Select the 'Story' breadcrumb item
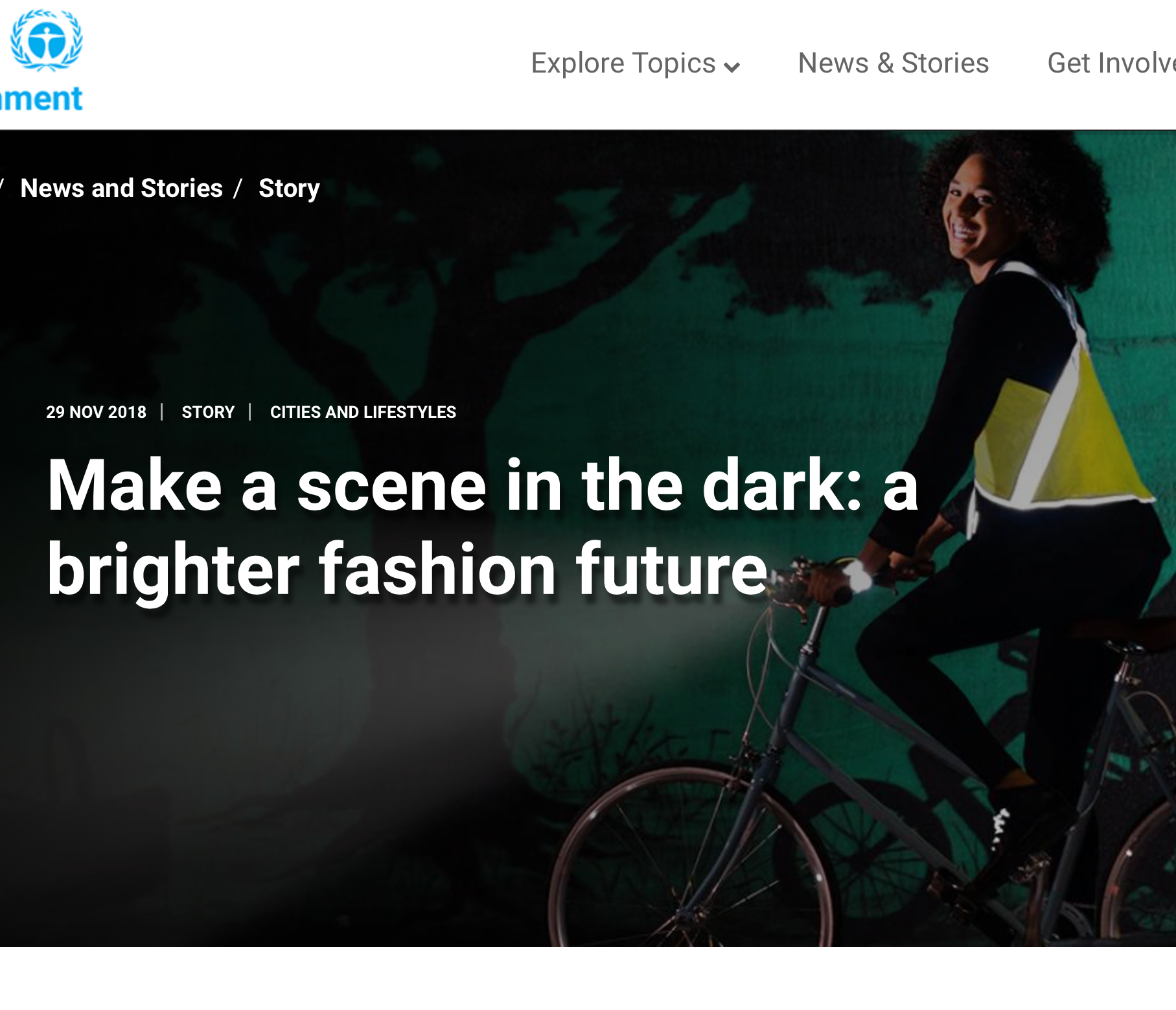Screen dimensions: 1176x1010 289,189
